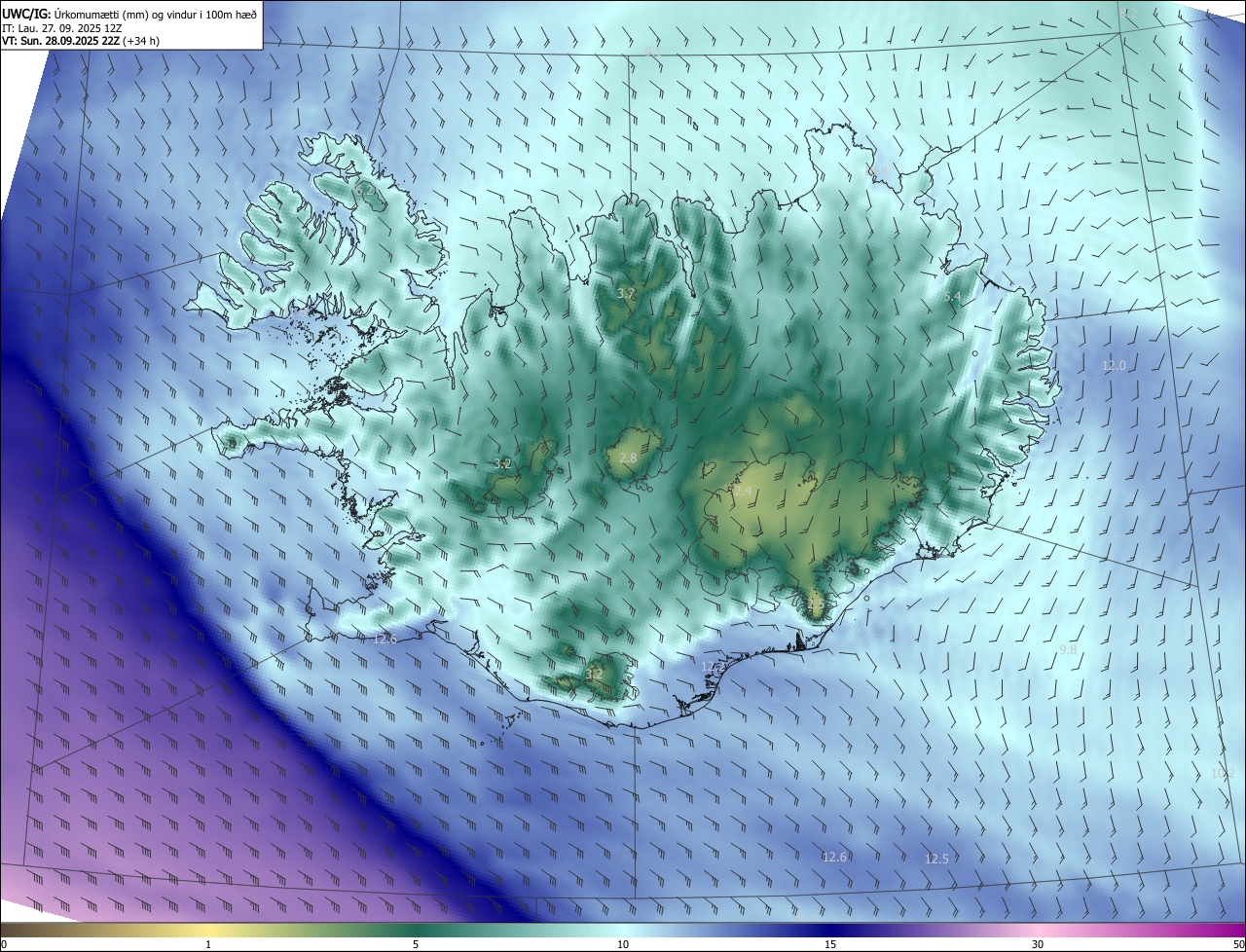Click the value label 9.8 on the map
Image resolution: width=1246 pixels, height=952 pixels.
[x=1068, y=649]
